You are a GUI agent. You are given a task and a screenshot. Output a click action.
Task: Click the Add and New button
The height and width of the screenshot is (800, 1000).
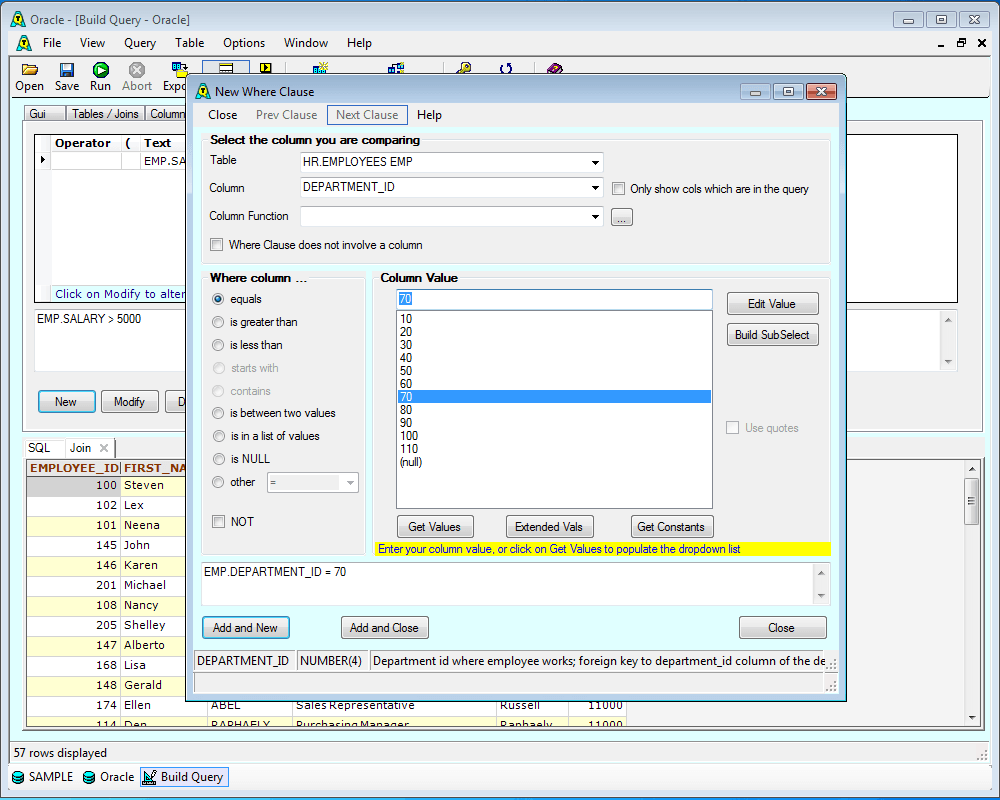[246, 628]
